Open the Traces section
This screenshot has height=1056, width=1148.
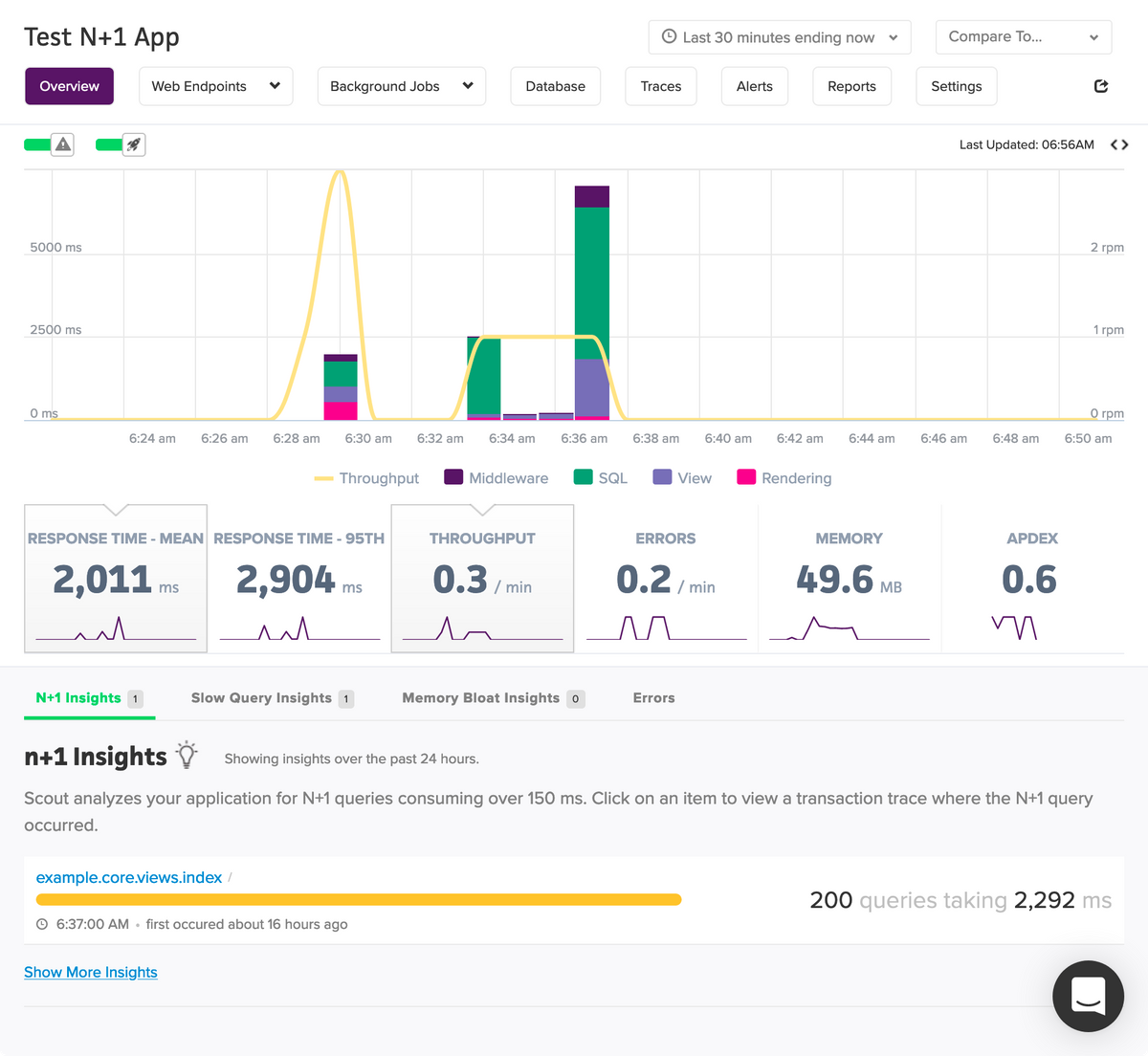[x=661, y=86]
